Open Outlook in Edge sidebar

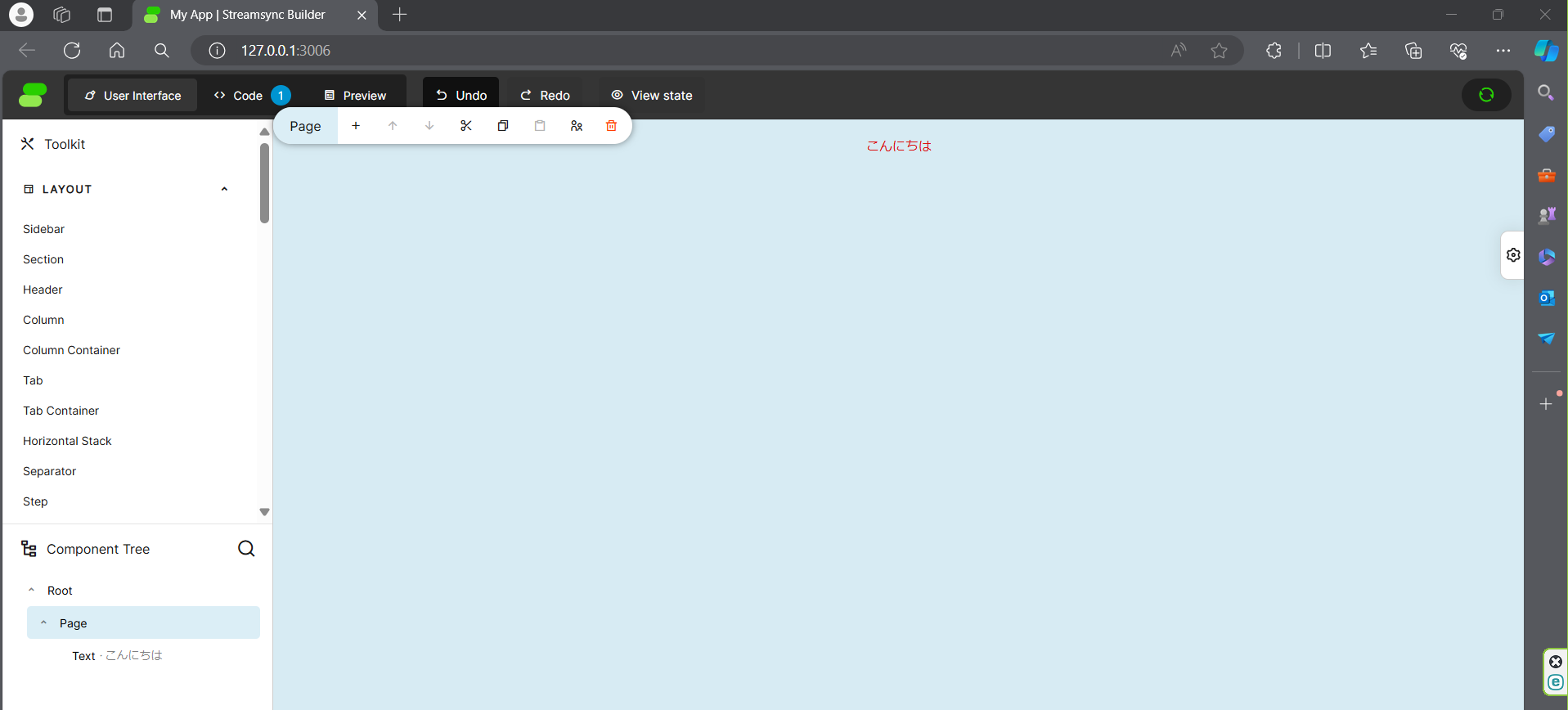tap(1546, 298)
